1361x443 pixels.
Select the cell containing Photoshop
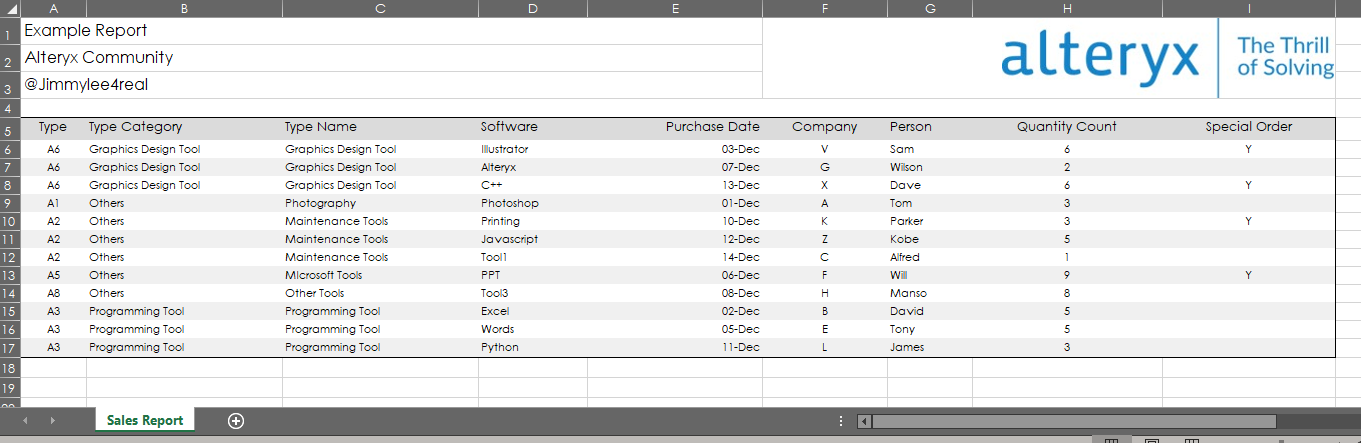tap(509, 203)
